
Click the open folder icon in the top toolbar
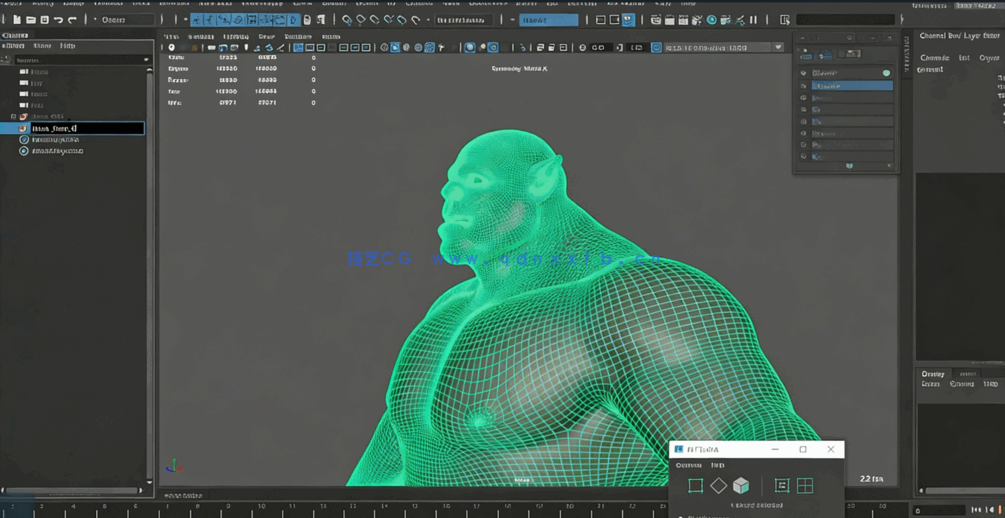click(x=31, y=20)
